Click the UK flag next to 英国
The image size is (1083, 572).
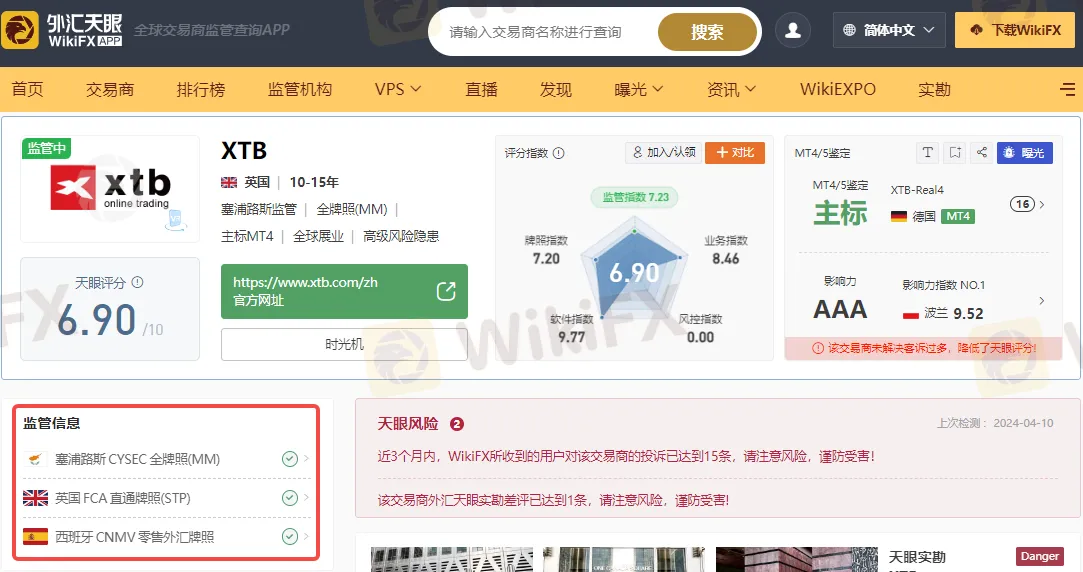click(229, 182)
